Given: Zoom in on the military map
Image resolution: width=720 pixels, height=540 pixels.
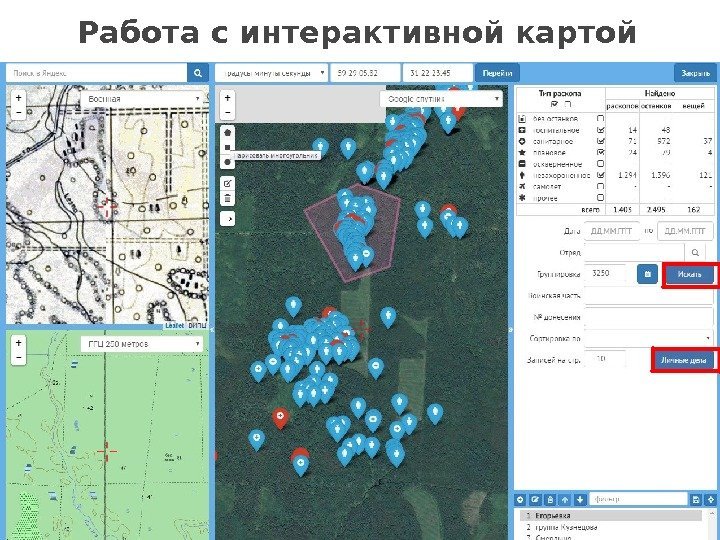Looking at the screenshot, I should coord(18,98).
